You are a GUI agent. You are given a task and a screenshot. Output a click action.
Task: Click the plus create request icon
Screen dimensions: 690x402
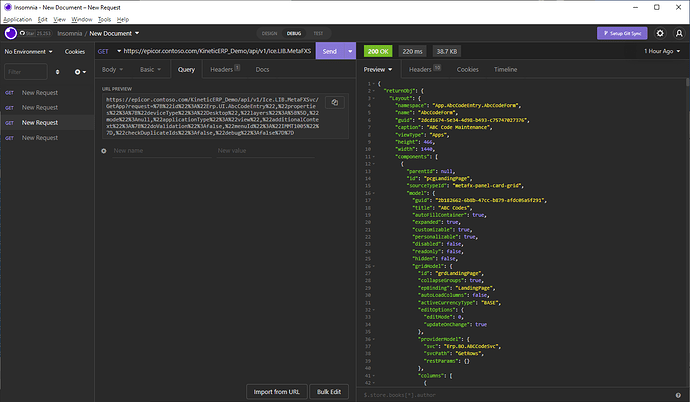point(78,72)
